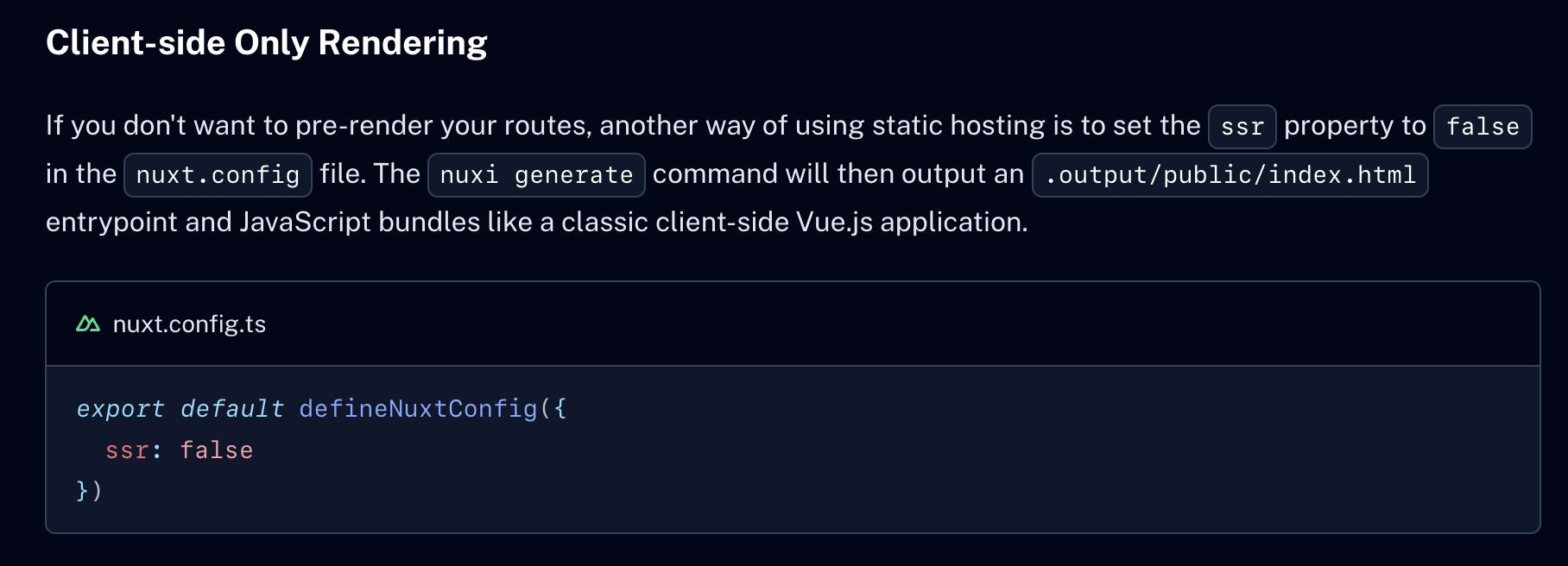Click the opening brace after defineNuxtConfig(

(560, 409)
